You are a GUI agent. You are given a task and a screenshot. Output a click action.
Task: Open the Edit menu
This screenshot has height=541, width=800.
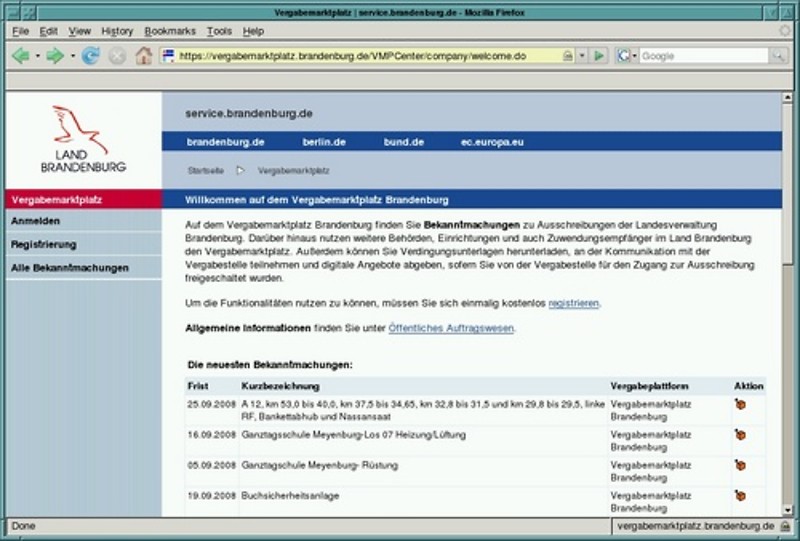coord(48,31)
